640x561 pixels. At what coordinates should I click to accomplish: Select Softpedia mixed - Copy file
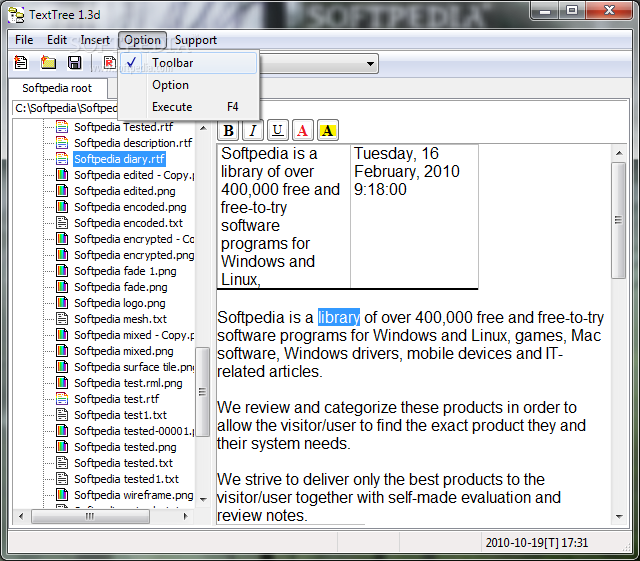pos(133,335)
